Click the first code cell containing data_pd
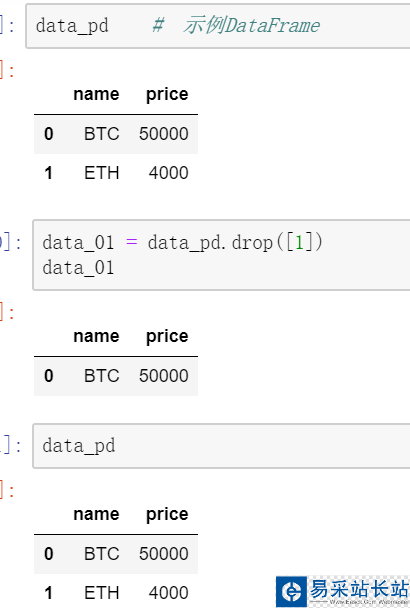Image resolution: width=410 pixels, height=608 pixels. 218,26
